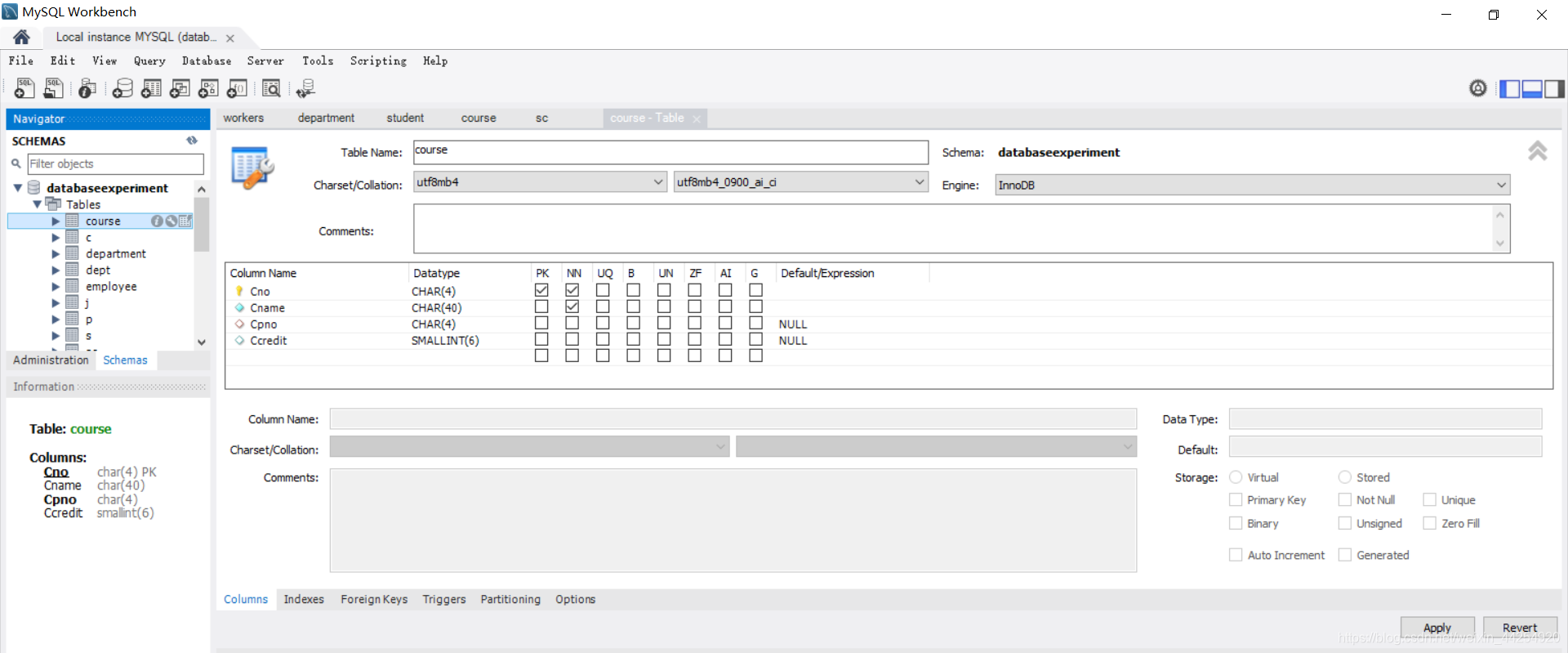Collapse the Tables tree node
This screenshot has width=1568, height=653.
point(37,204)
